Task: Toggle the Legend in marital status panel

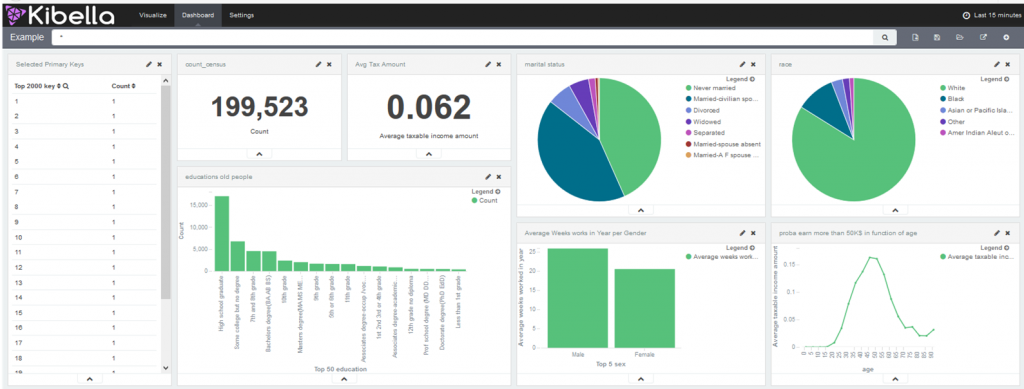Action: (740, 79)
